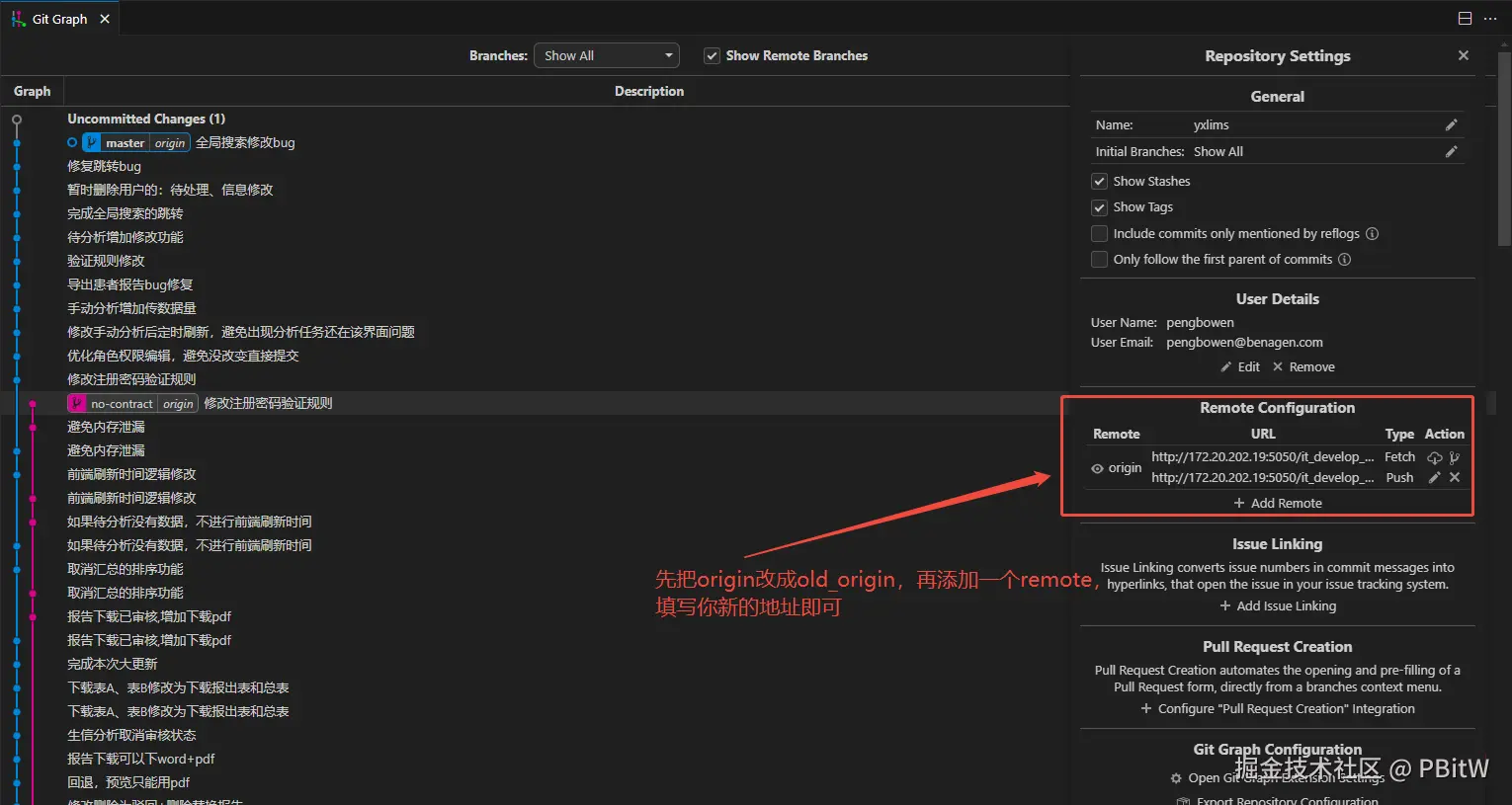Image resolution: width=1512 pixels, height=805 pixels.
Task: Click Uncommitted Changes graph node
Action: 17,119
